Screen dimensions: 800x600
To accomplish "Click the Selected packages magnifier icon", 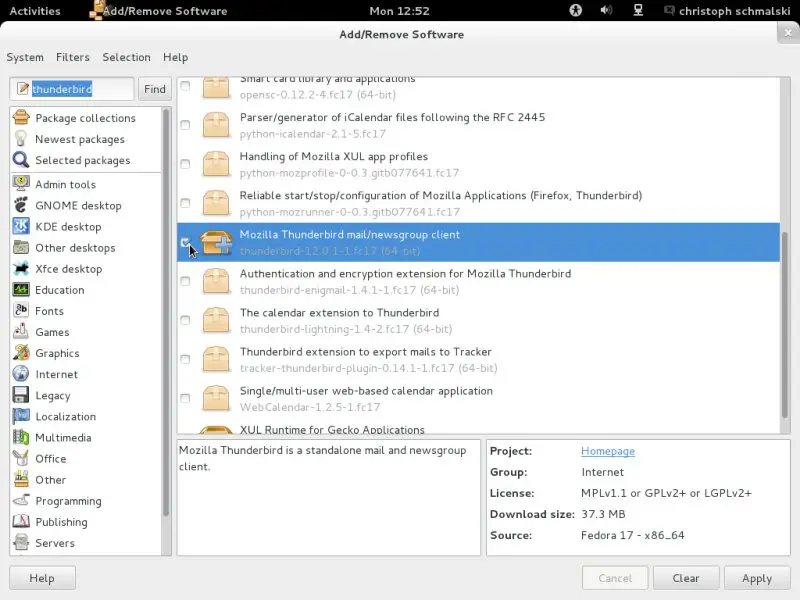I will click(21, 160).
